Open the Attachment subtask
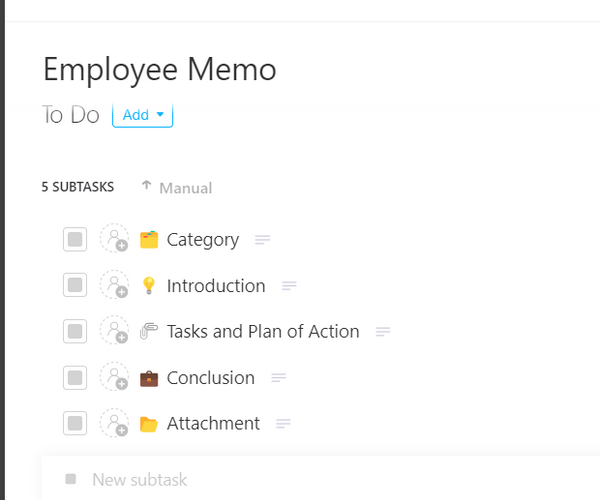The width and height of the screenshot is (600, 500). (213, 423)
